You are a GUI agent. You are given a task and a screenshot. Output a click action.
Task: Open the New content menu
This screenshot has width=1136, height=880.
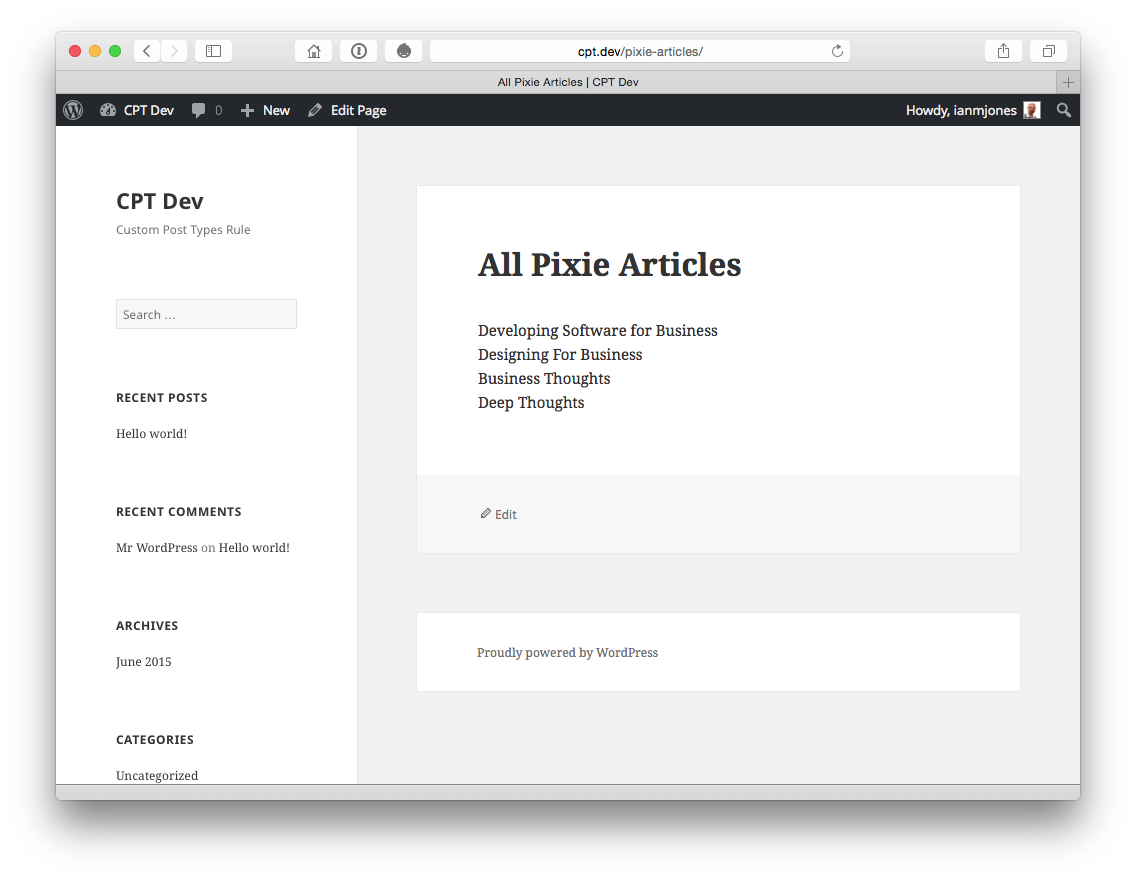265,110
